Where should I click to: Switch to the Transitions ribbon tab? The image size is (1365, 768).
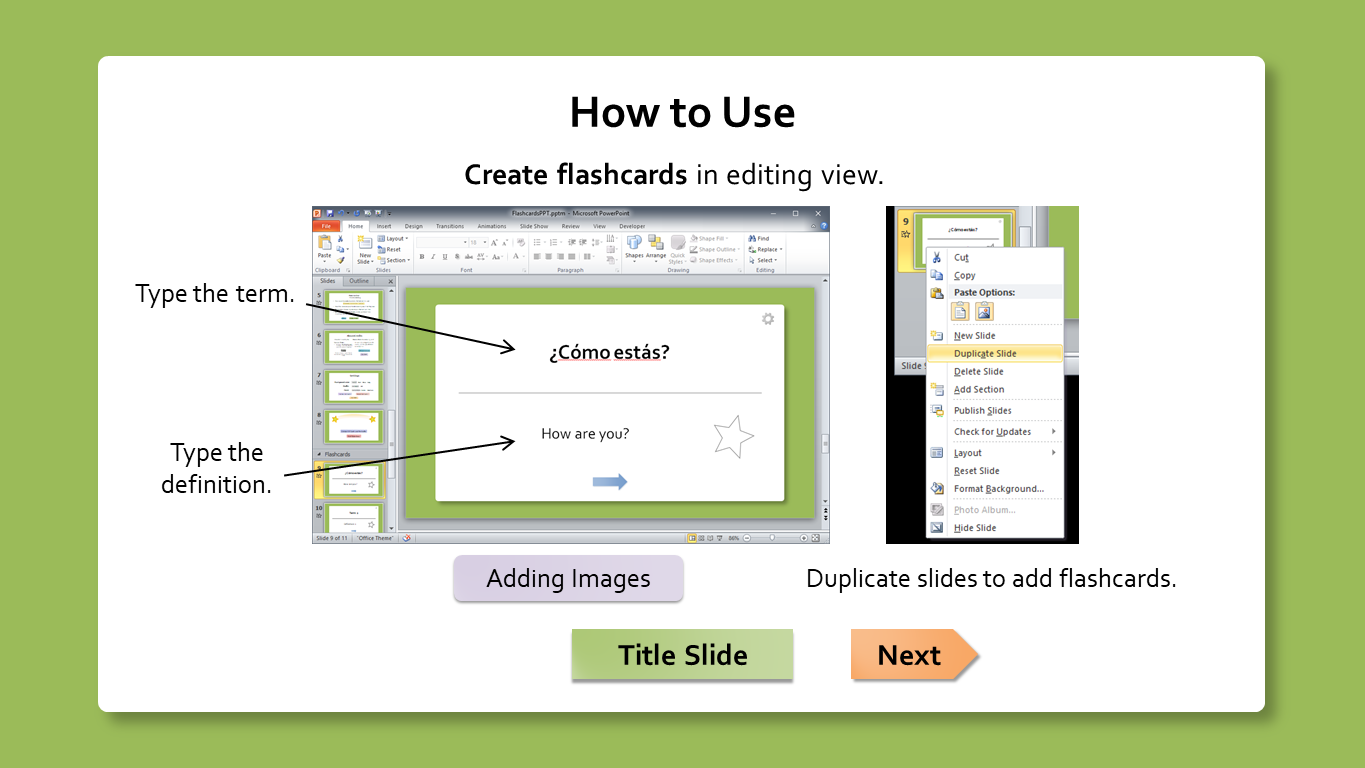click(450, 226)
